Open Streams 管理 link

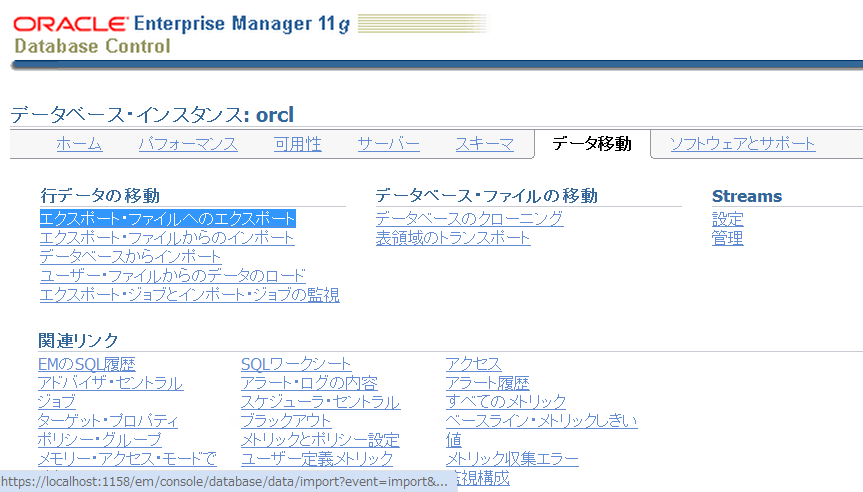(x=728, y=238)
